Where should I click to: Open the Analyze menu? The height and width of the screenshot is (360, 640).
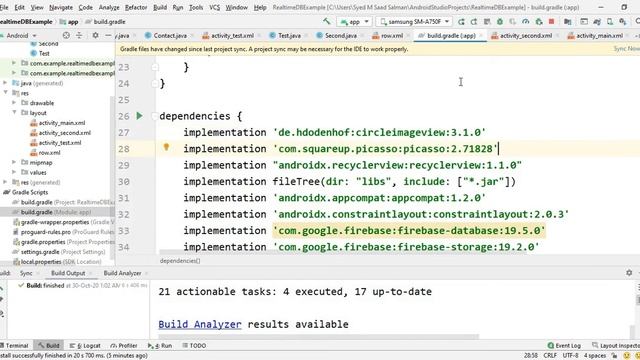click(x=109, y=7)
